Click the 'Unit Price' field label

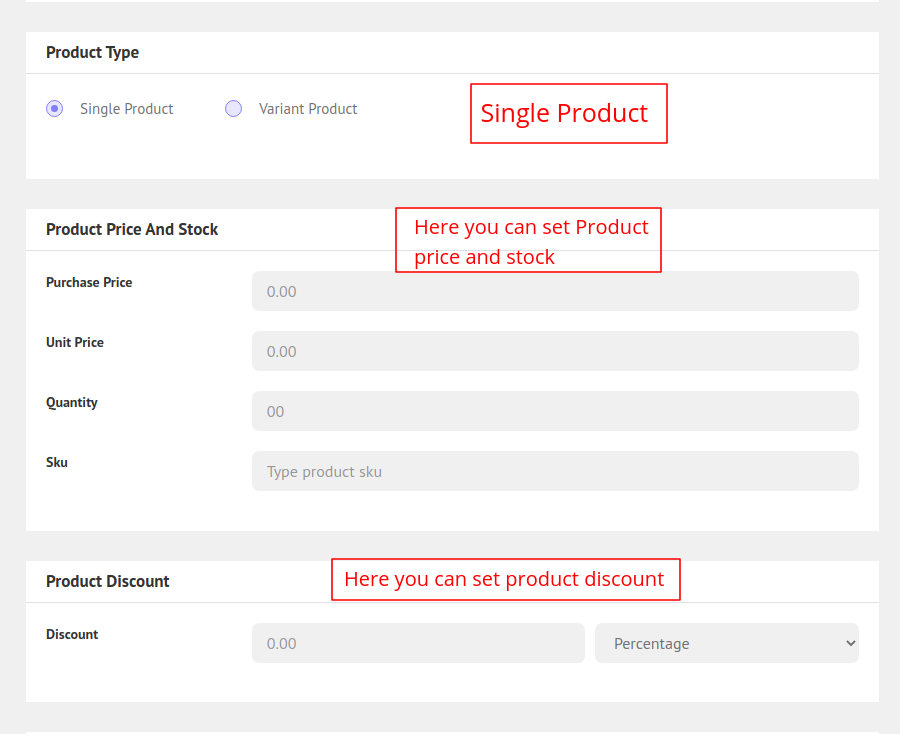click(x=75, y=342)
